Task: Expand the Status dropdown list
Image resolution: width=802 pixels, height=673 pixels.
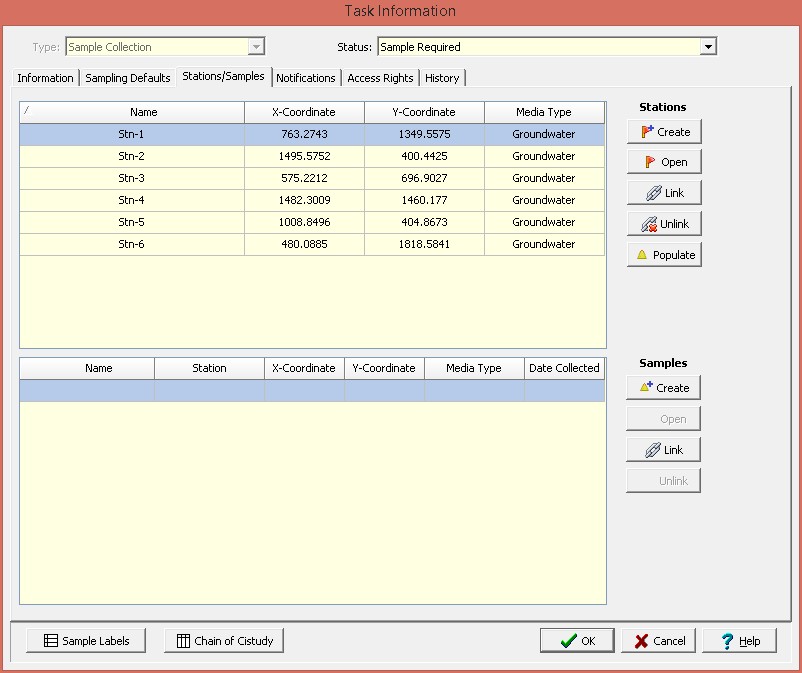Action: [x=708, y=47]
